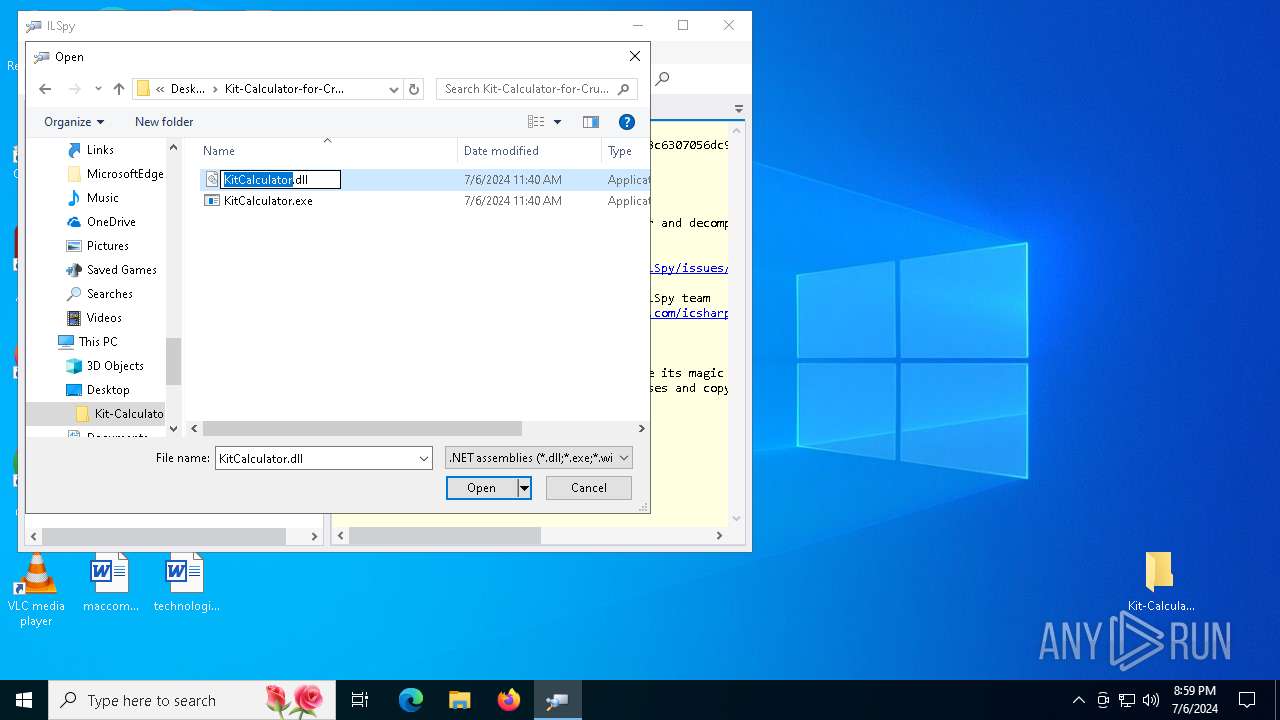Open the Windows Start menu
1280x720 pixels.
(24, 700)
